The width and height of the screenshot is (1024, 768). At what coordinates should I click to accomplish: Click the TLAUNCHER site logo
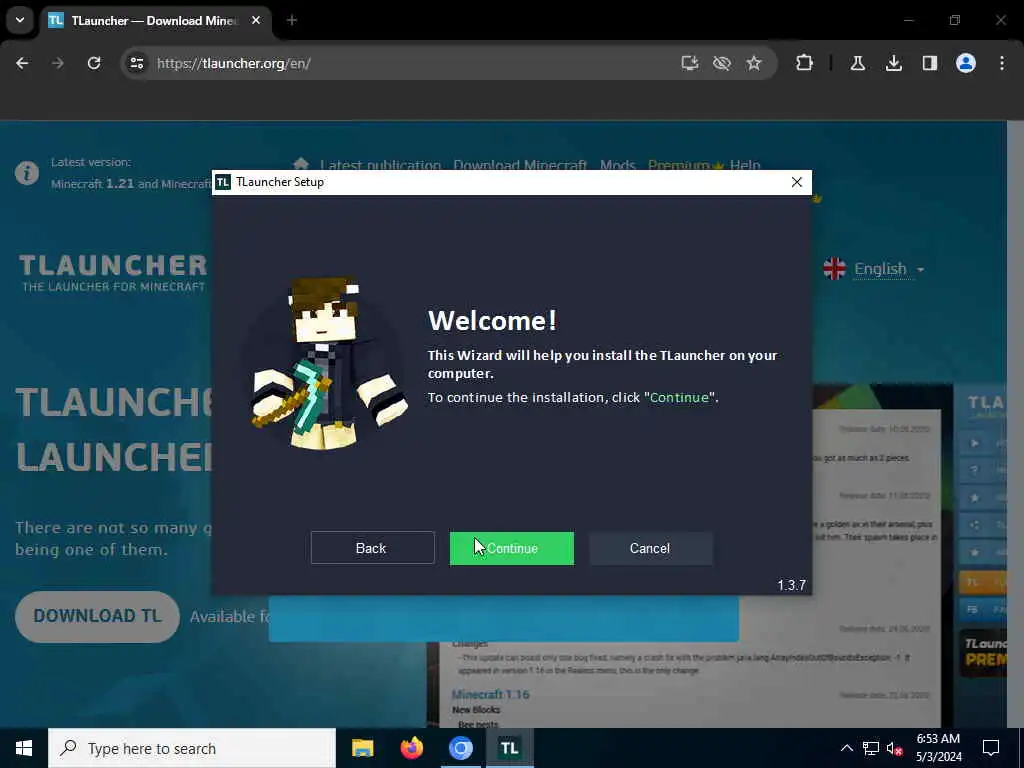(x=113, y=272)
